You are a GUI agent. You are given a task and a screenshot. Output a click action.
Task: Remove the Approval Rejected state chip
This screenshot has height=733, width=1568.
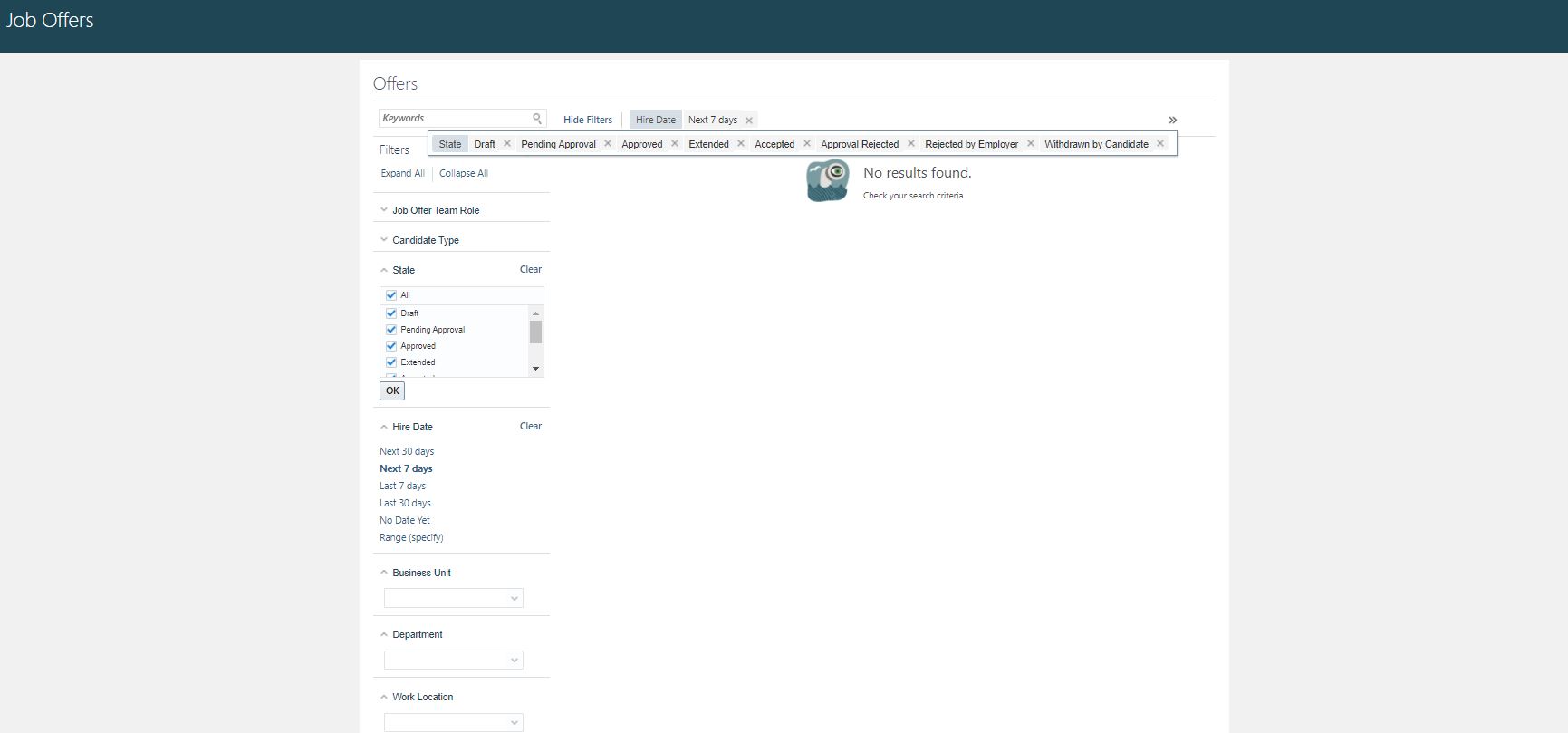point(911,143)
